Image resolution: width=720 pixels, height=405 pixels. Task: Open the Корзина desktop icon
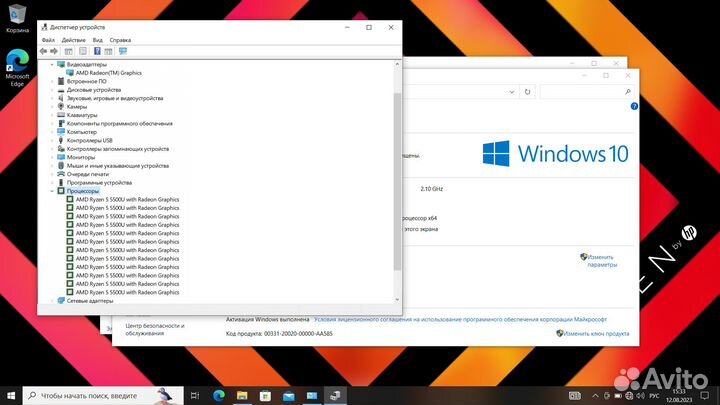17,18
